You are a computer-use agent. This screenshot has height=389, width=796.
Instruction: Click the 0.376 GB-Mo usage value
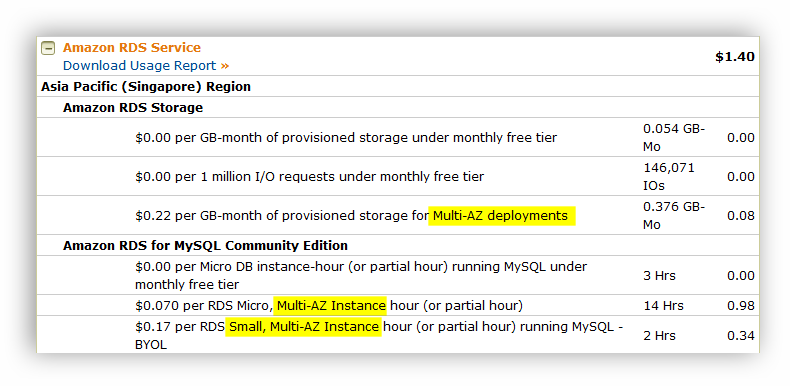pos(674,216)
